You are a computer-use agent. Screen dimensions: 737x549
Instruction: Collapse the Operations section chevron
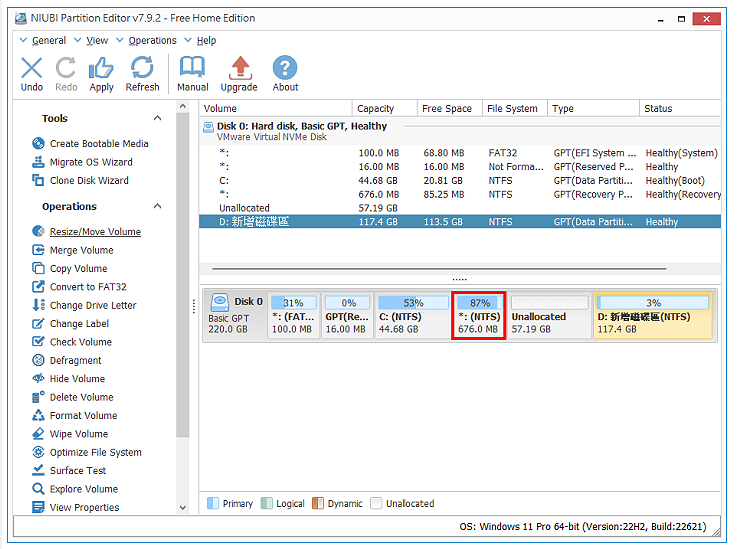(x=157, y=206)
